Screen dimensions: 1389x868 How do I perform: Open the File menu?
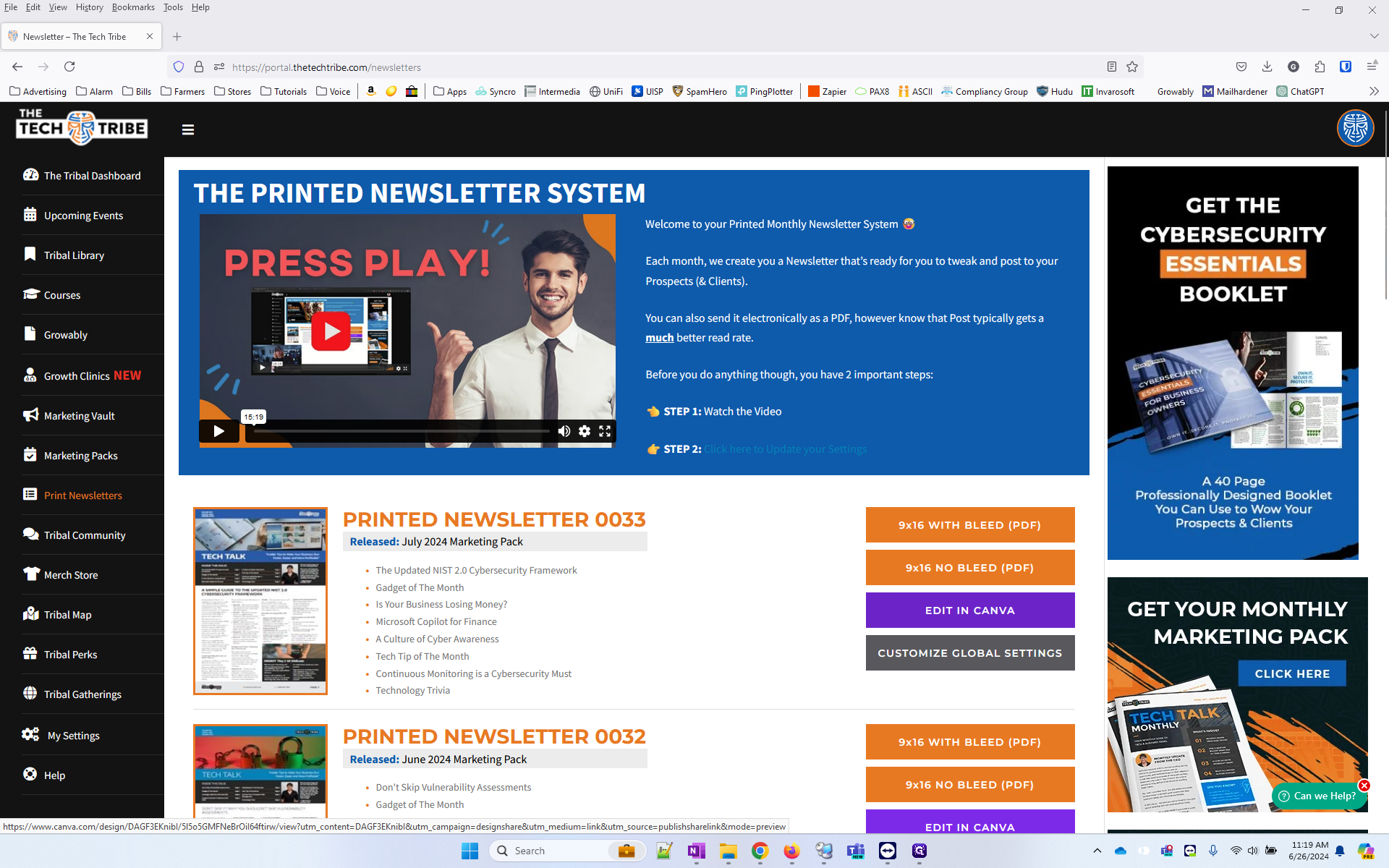click(x=11, y=7)
